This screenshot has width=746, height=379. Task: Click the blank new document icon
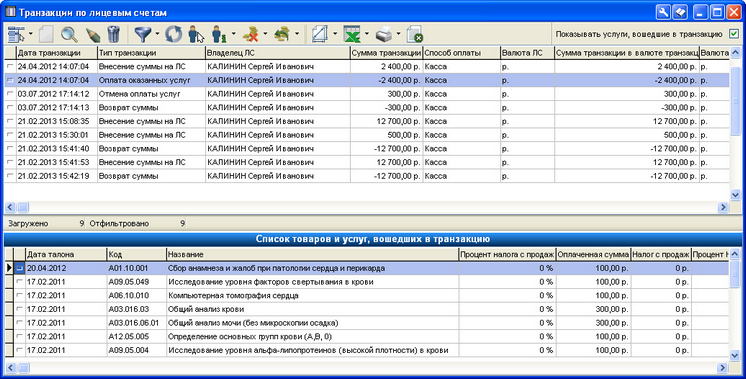(x=46, y=34)
